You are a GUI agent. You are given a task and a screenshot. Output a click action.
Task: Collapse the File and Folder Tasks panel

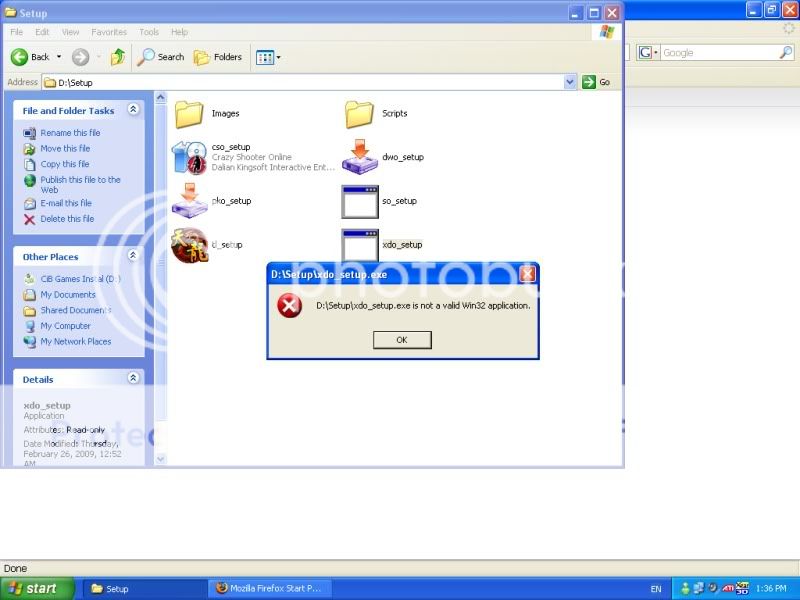point(133,110)
